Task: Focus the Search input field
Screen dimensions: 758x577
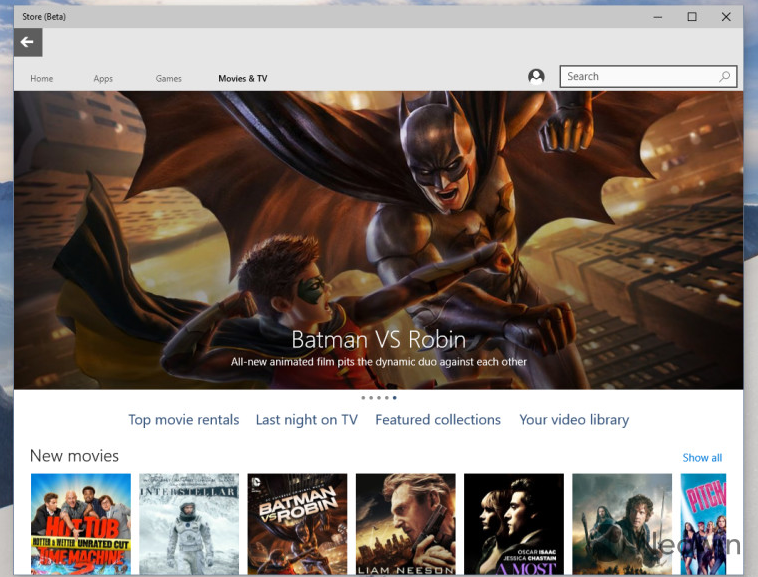Action: [x=648, y=76]
